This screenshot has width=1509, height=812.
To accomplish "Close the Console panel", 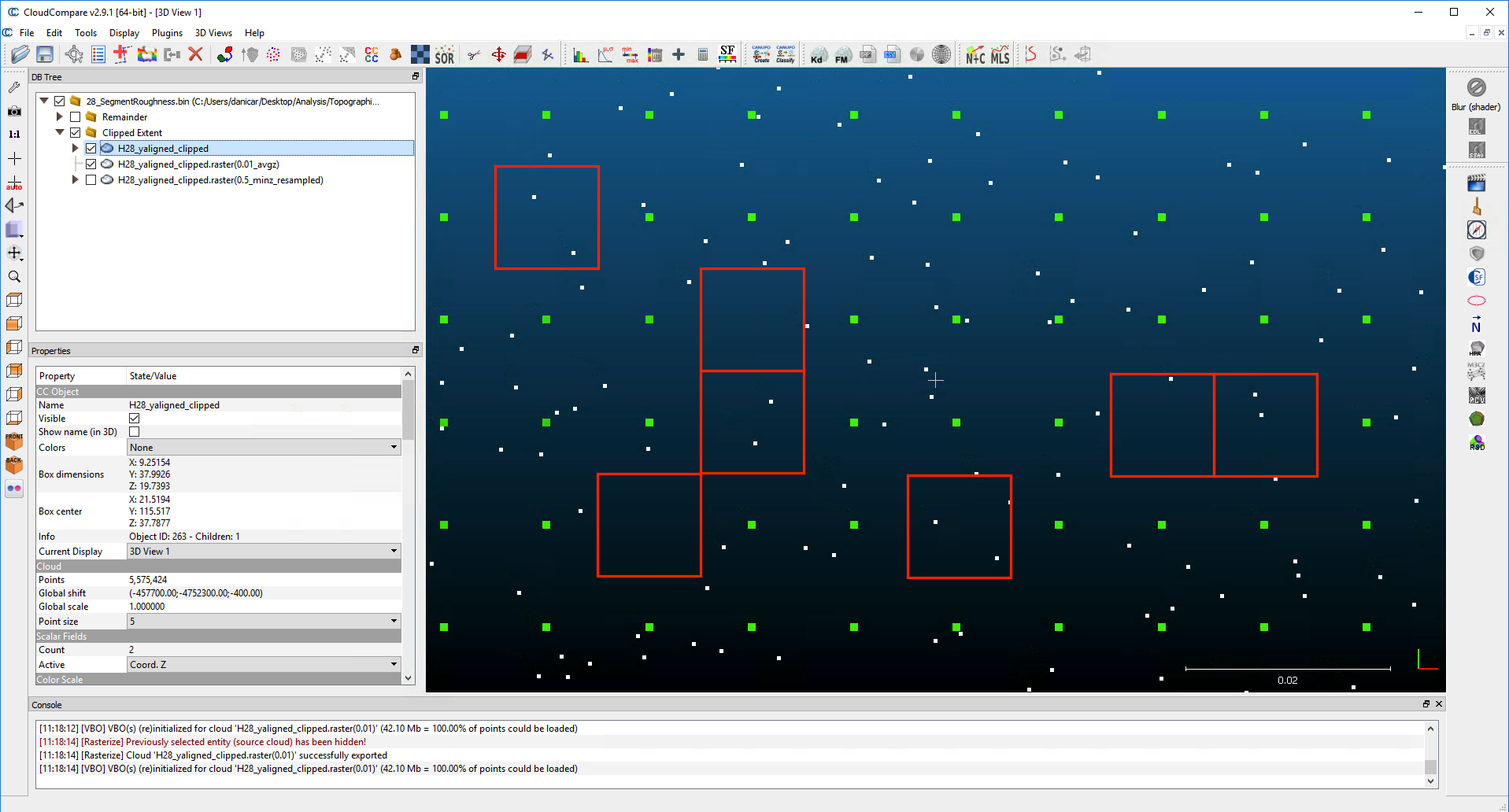I will pyautogui.click(x=1438, y=703).
